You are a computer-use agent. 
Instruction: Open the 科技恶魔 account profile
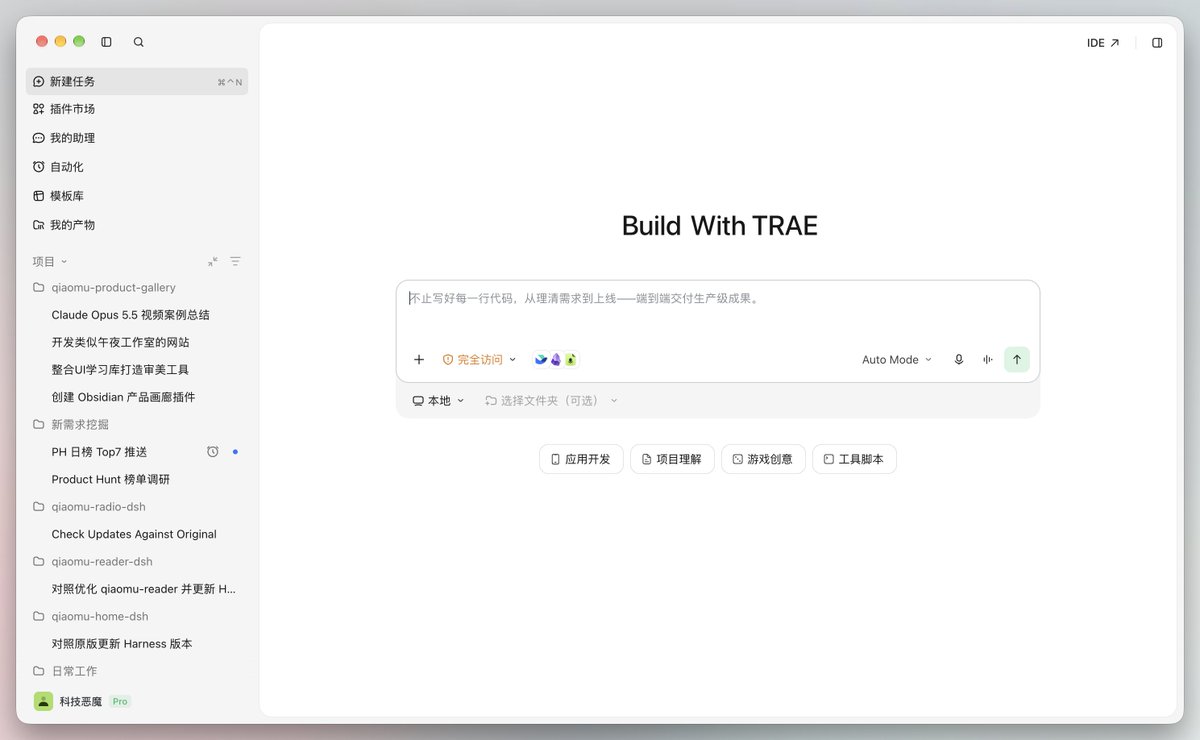(x=82, y=701)
